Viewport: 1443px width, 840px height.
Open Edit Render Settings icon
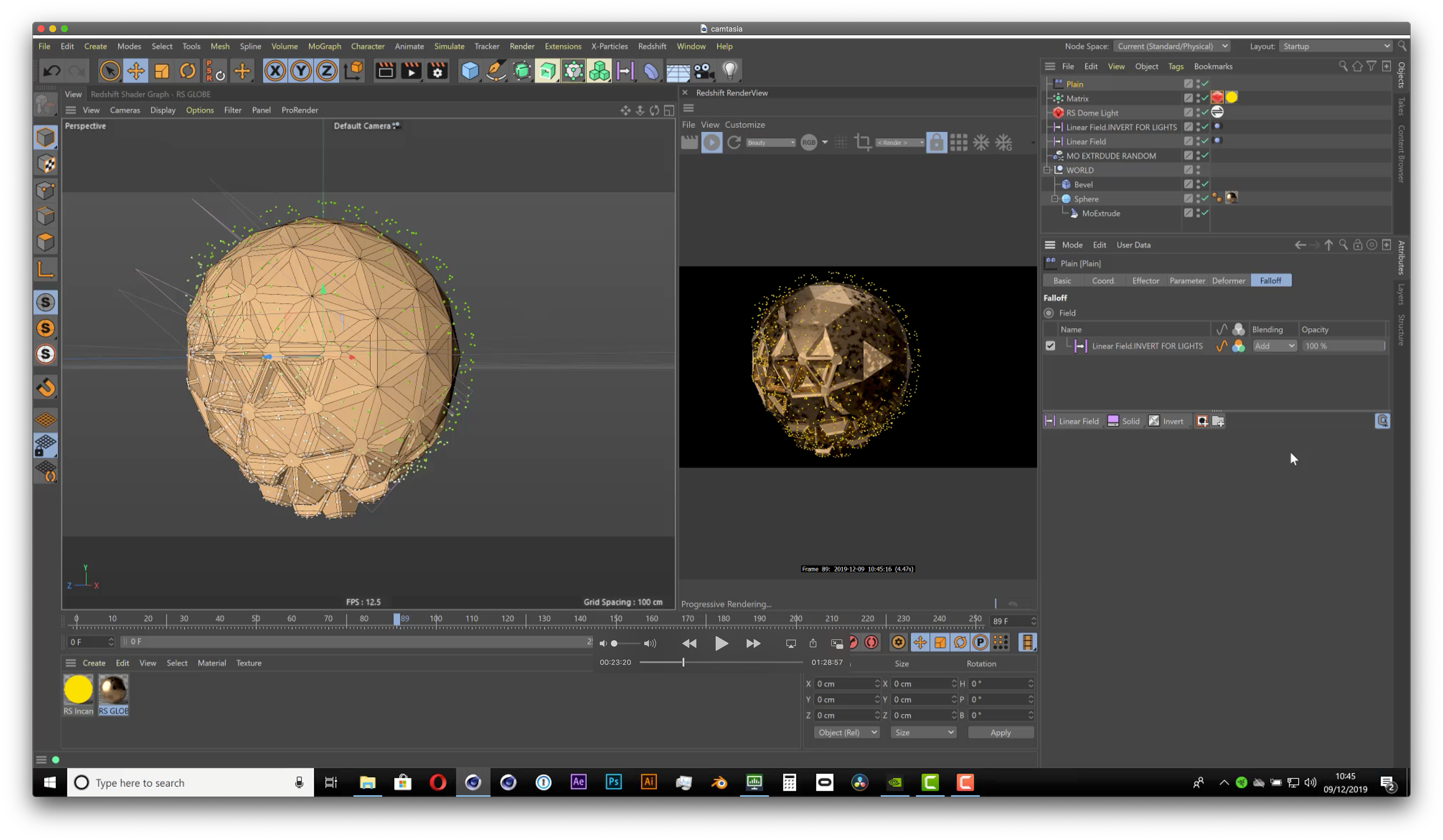point(437,71)
